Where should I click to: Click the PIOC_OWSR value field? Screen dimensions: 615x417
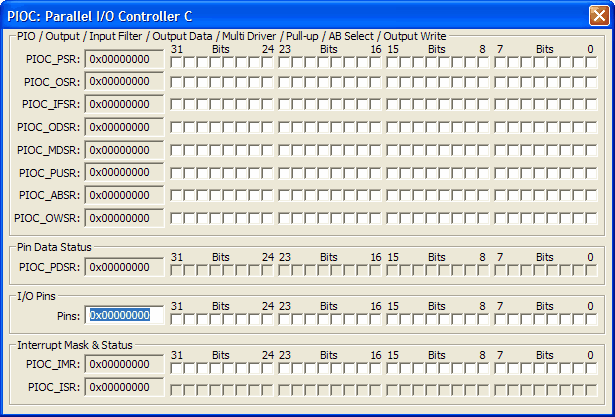coord(124,218)
